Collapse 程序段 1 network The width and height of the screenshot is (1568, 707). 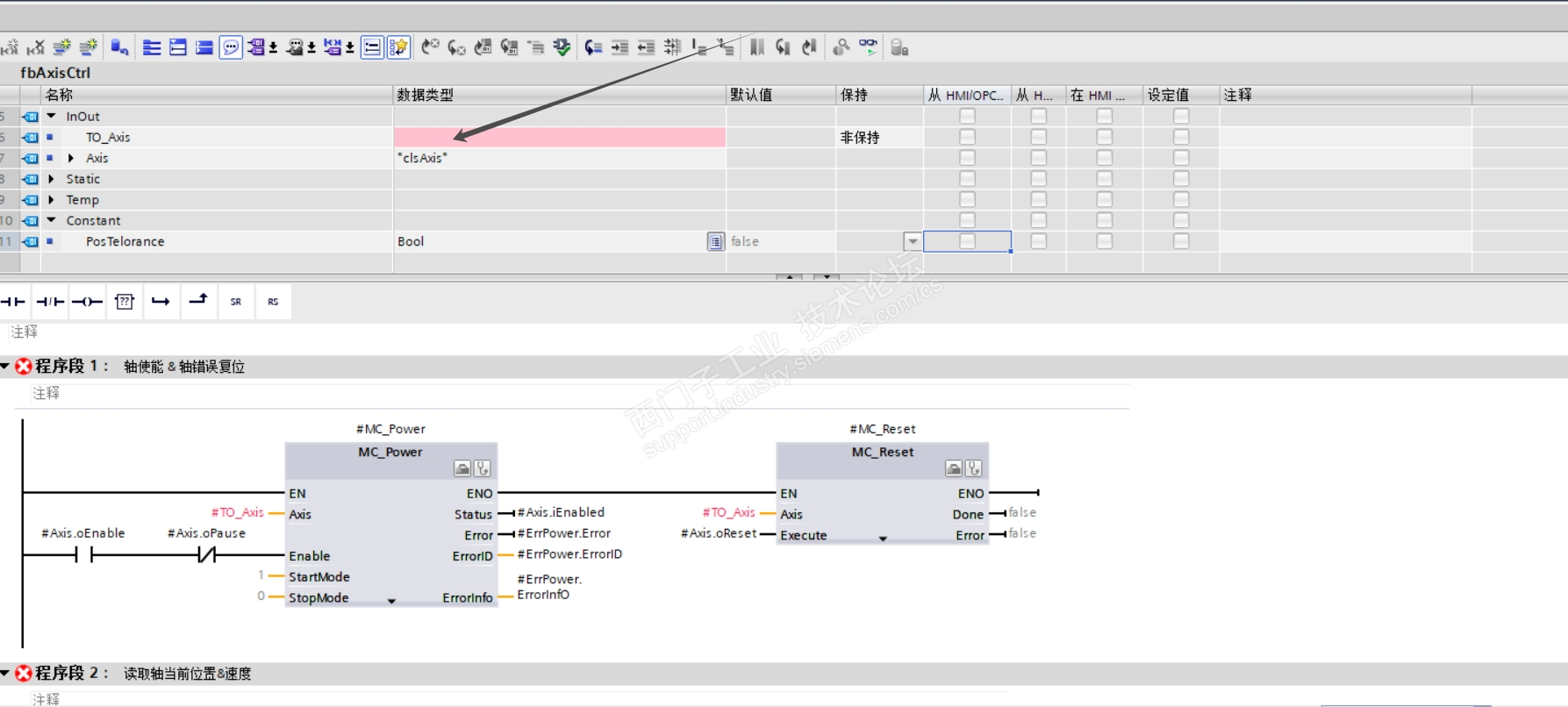5,366
